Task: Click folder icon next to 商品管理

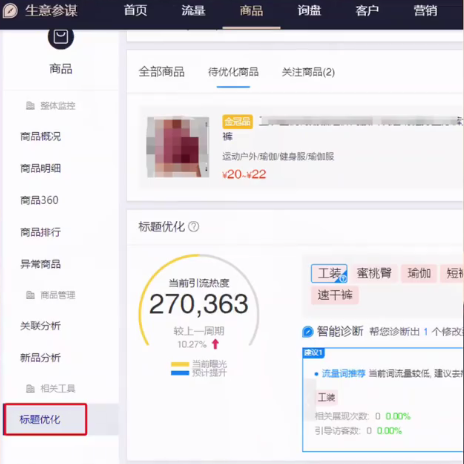Action: [x=30, y=295]
